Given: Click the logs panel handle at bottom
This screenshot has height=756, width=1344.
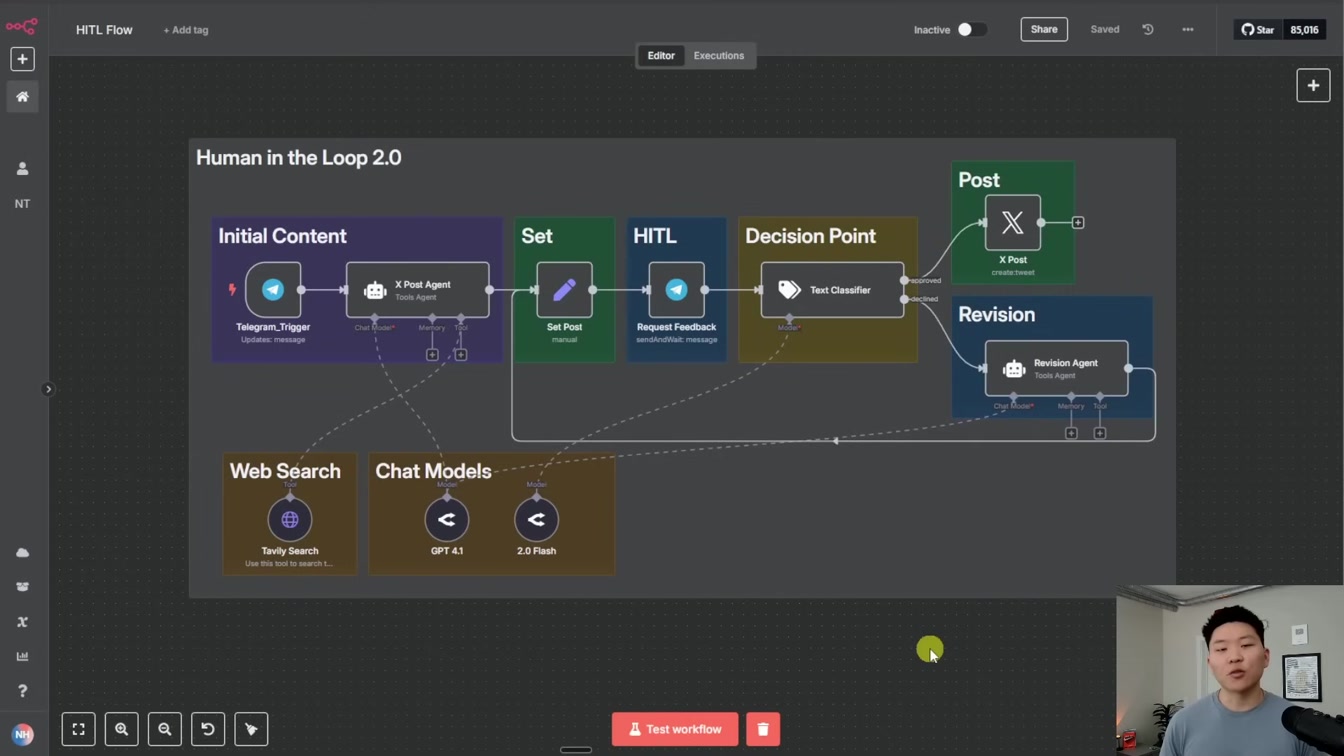Looking at the screenshot, I should (576, 750).
